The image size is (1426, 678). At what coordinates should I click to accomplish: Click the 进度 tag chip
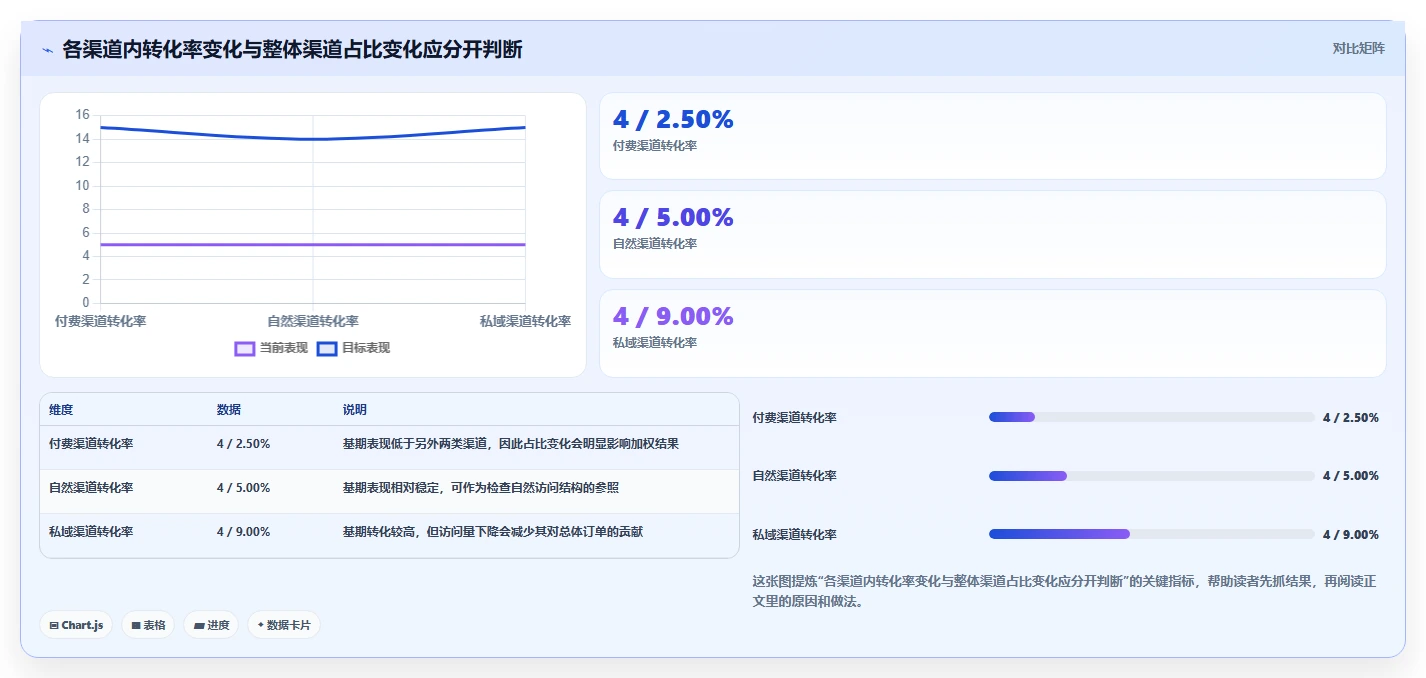point(211,625)
